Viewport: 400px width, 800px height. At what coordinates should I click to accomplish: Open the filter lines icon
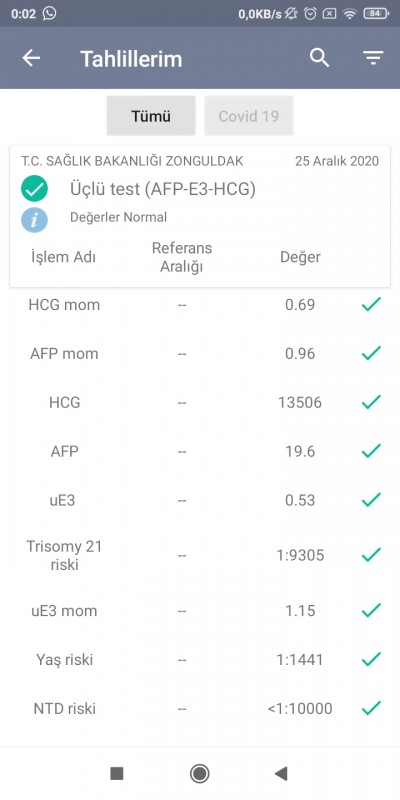[373, 58]
